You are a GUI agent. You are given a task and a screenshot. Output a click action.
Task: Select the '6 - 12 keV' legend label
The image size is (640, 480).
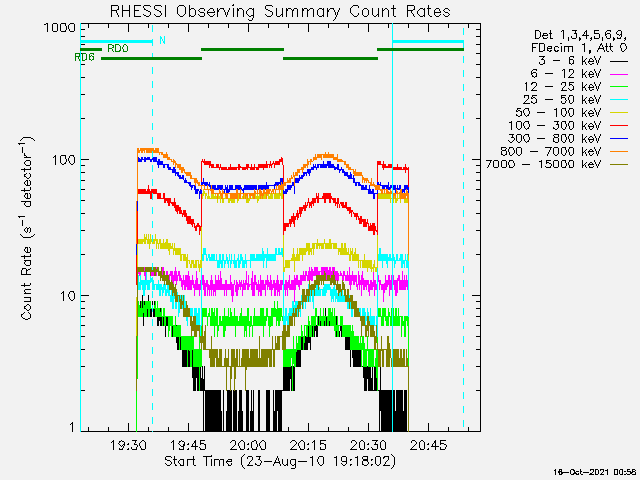click(566, 74)
